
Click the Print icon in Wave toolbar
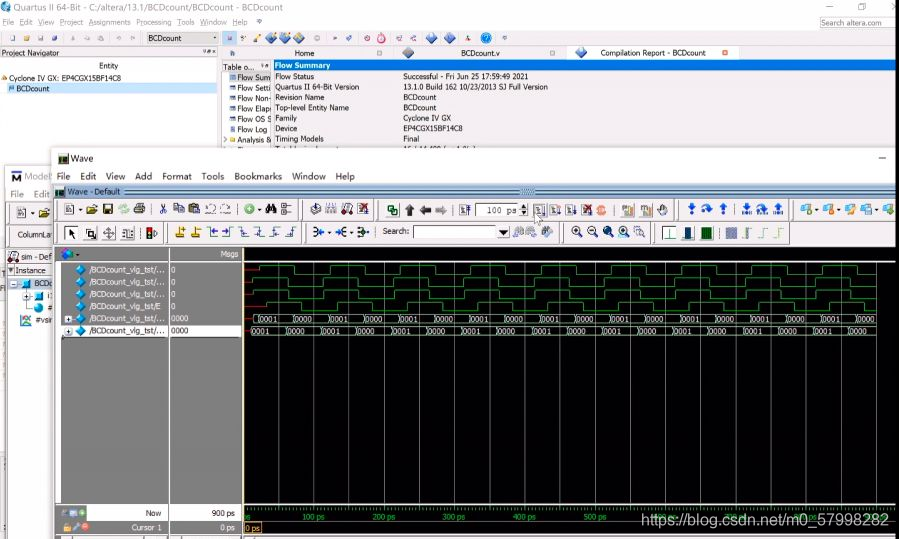tap(139, 210)
